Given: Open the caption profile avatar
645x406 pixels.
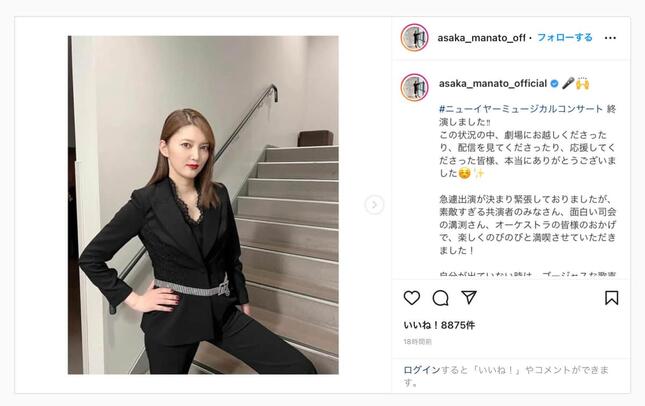Looking at the screenshot, I should (x=415, y=87).
